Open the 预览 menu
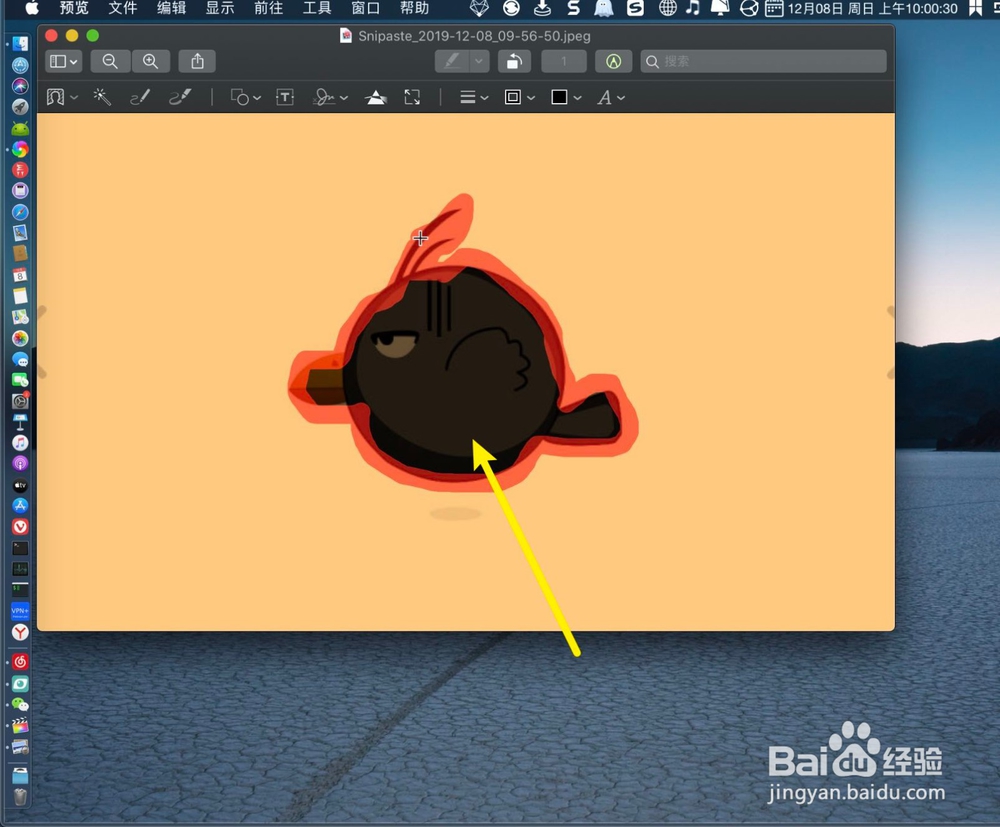Viewport: 1000px width, 827px height. point(74,8)
